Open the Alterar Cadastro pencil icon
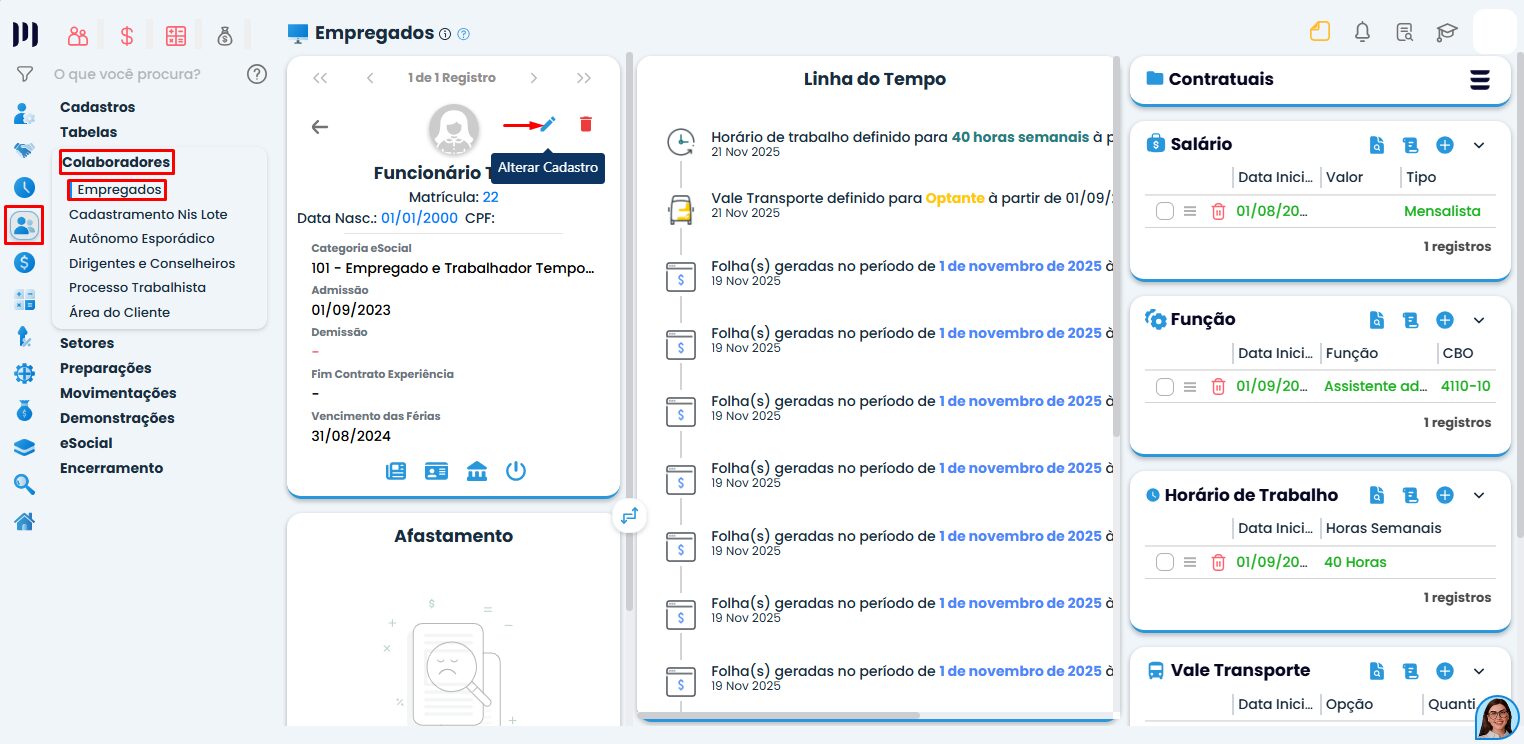Viewport: 1524px width, 744px height. pyautogui.click(x=546, y=124)
